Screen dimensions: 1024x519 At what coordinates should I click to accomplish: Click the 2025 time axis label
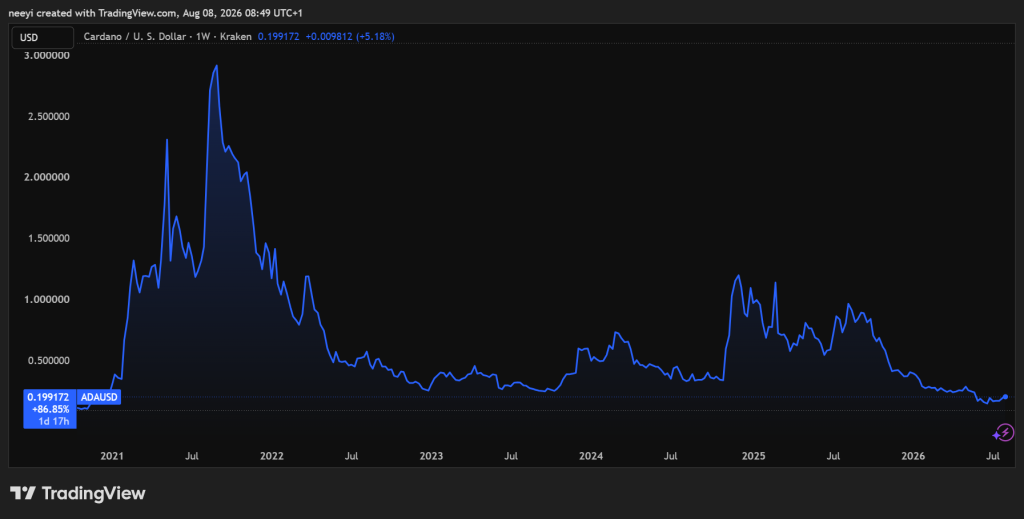pos(753,456)
